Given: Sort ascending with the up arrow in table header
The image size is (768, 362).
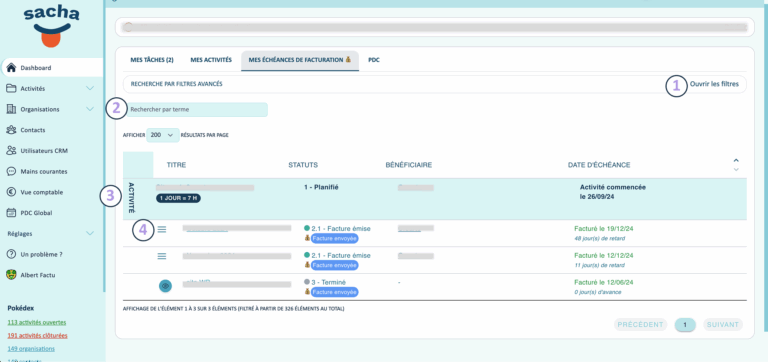Looking at the screenshot, I should [735, 161].
